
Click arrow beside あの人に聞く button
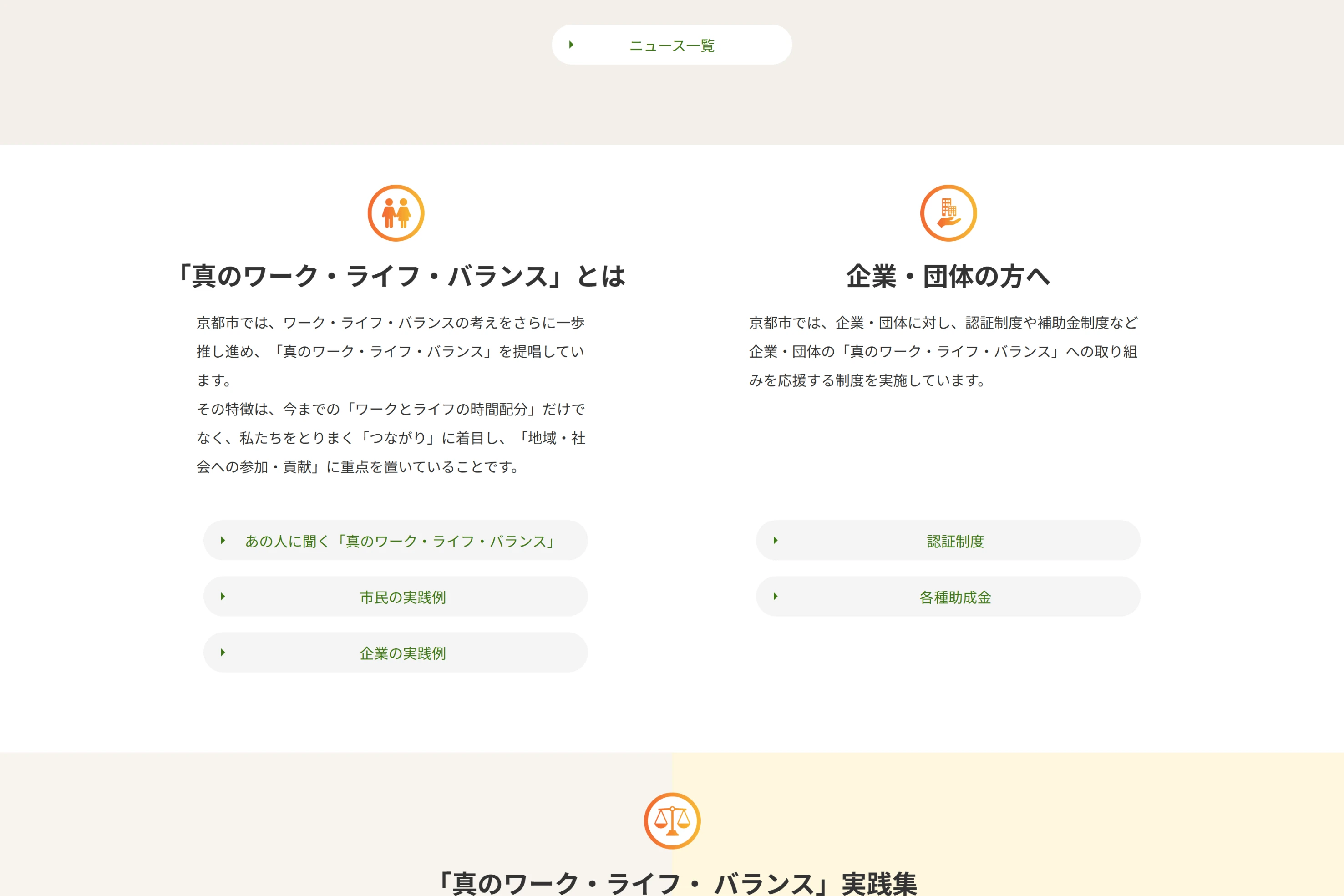point(223,540)
